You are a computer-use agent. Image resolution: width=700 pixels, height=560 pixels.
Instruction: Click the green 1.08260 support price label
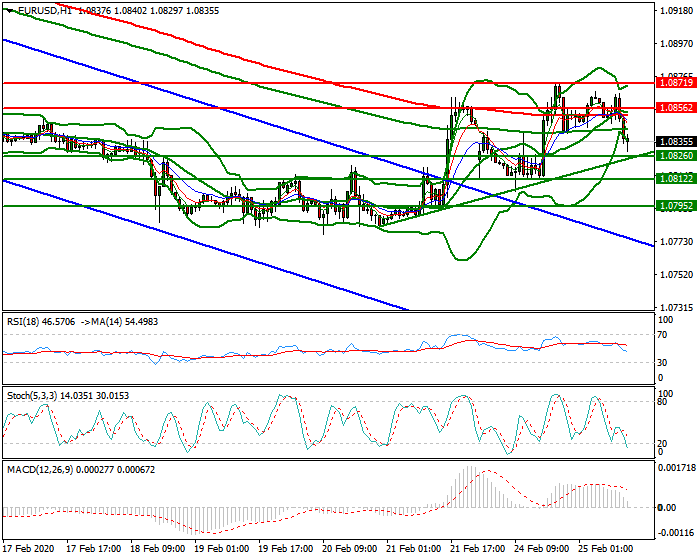point(676,156)
